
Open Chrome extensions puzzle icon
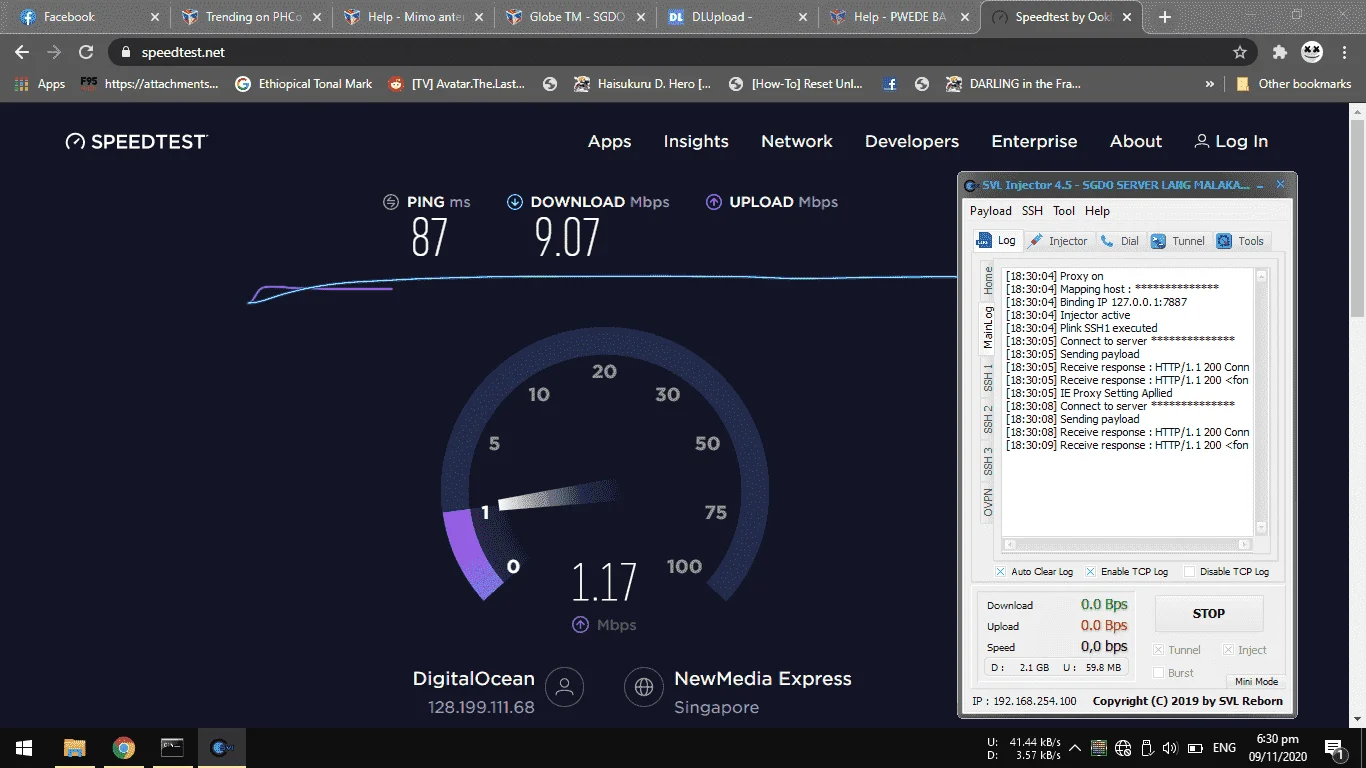click(1279, 52)
